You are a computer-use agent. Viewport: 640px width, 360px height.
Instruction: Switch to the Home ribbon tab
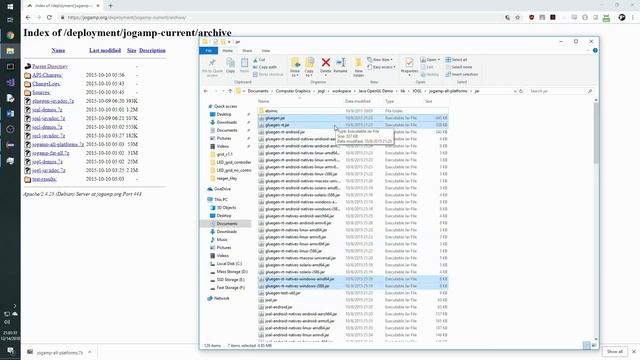click(x=227, y=51)
